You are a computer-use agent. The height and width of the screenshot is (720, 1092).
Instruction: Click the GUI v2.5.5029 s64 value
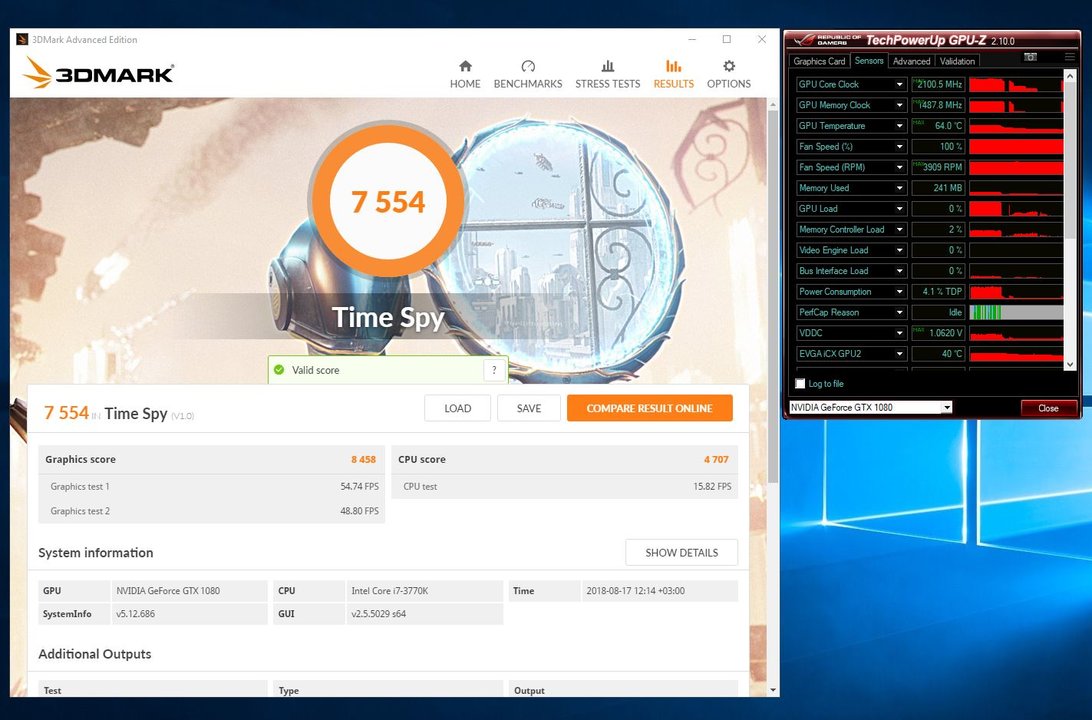[378, 614]
